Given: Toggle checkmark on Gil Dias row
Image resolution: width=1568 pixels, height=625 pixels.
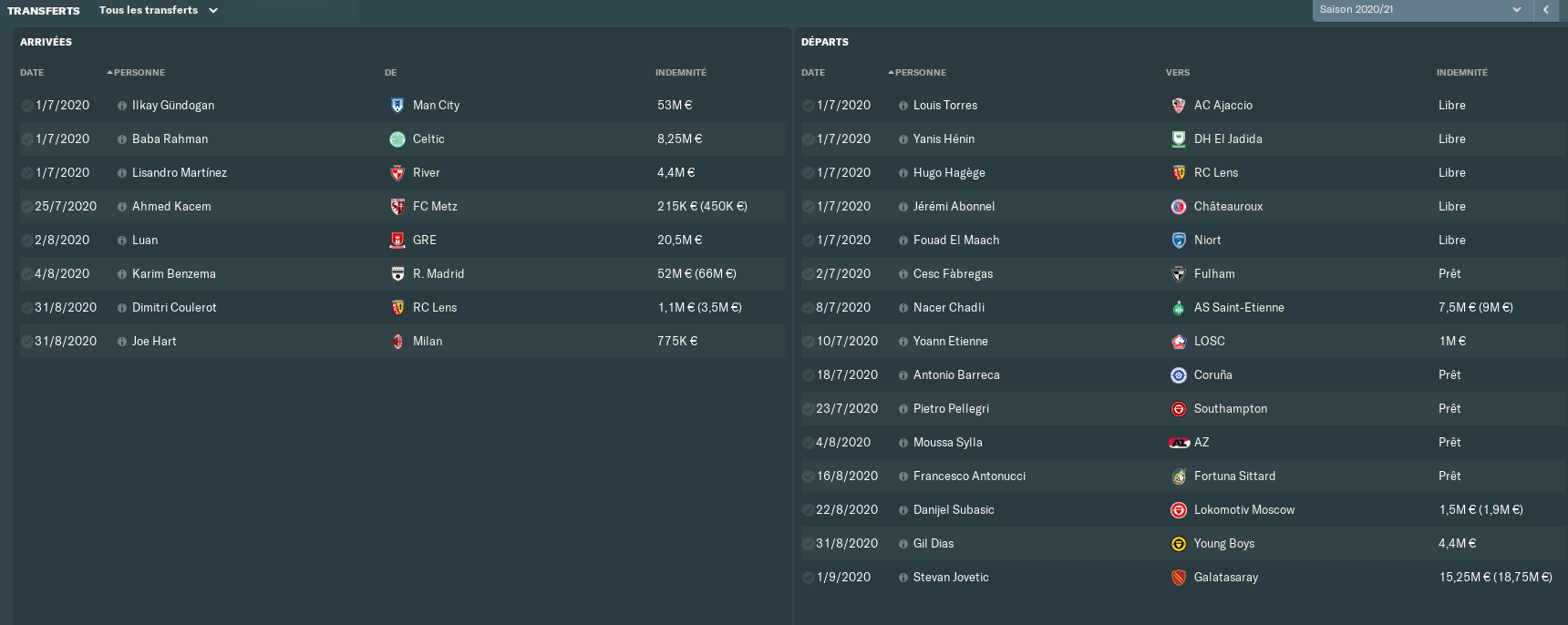Looking at the screenshot, I should (809, 544).
